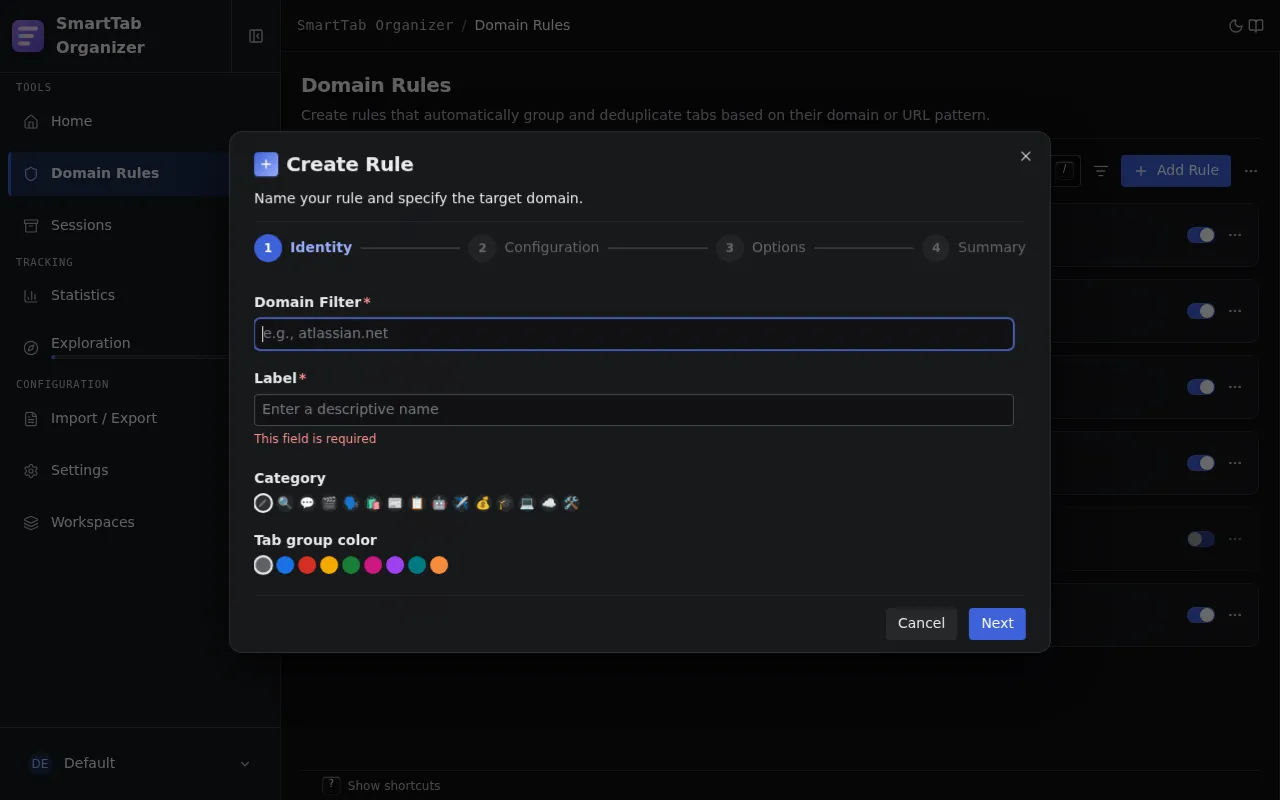
Task: Choose the speech bubble chat category
Action: click(307, 503)
